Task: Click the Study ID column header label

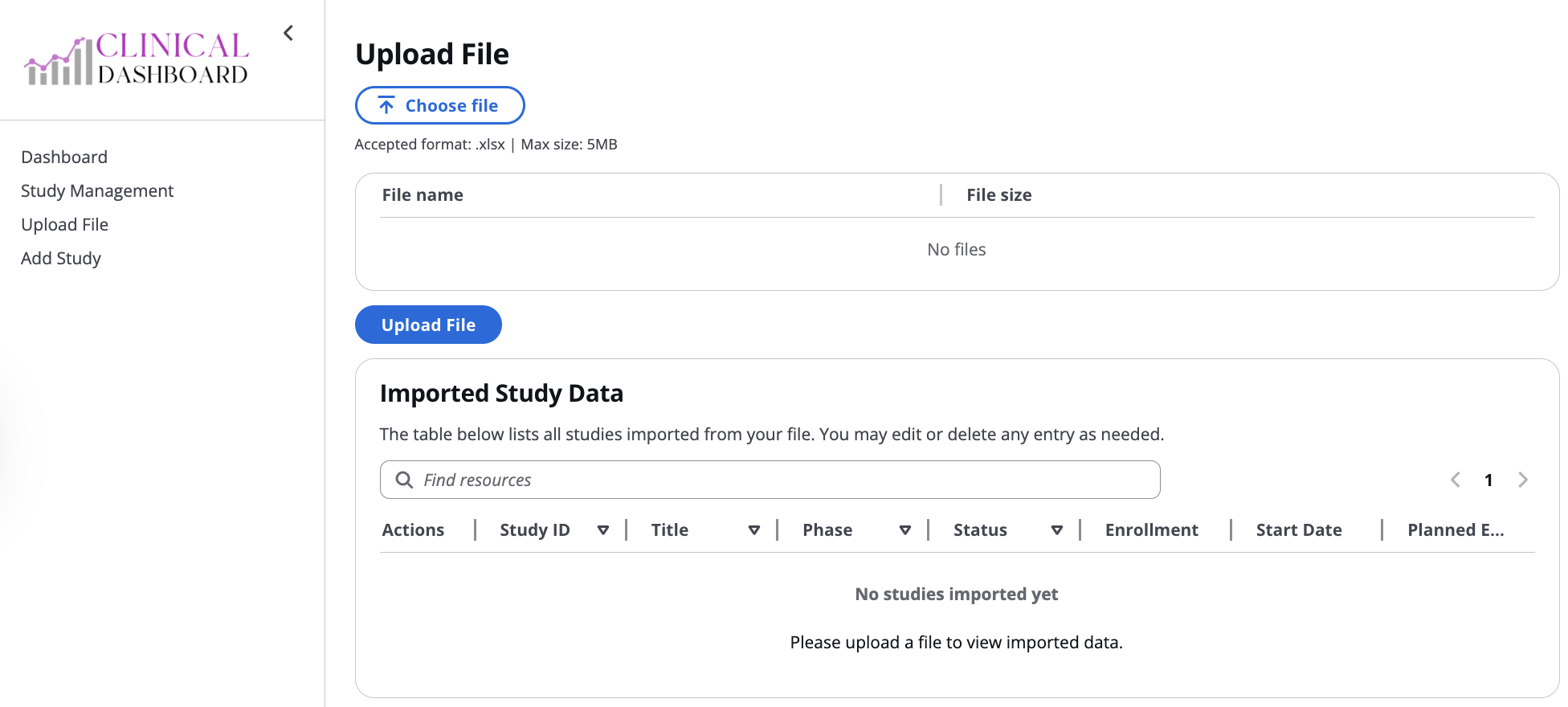Action: [x=534, y=530]
